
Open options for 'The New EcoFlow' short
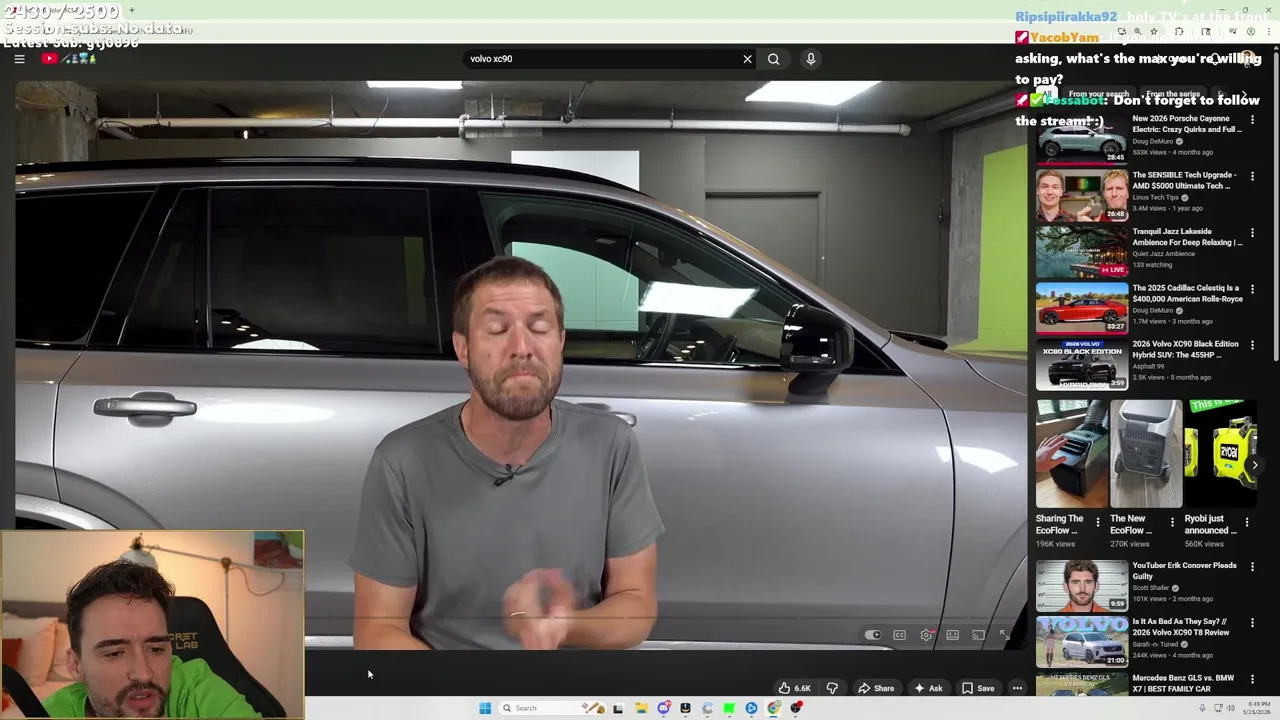click(1172, 522)
